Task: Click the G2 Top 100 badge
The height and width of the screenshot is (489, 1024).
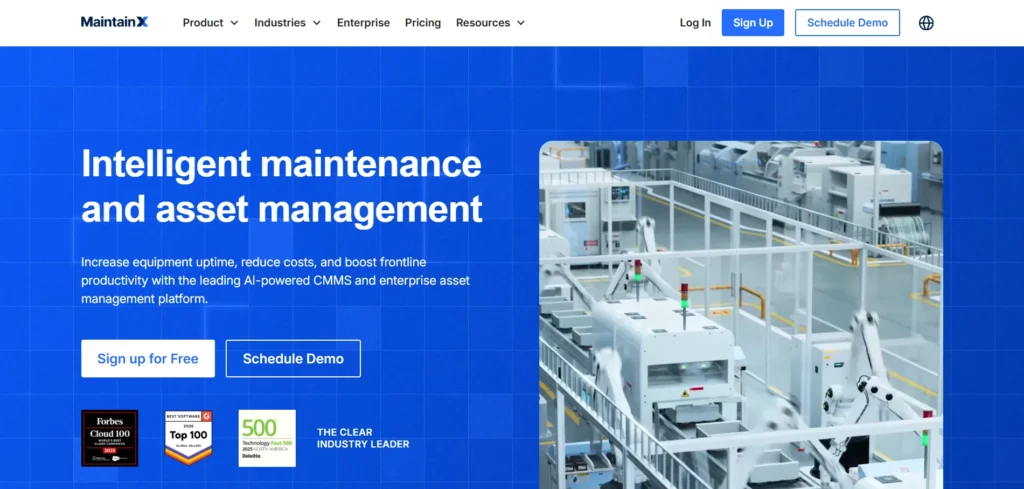Action: pos(189,438)
